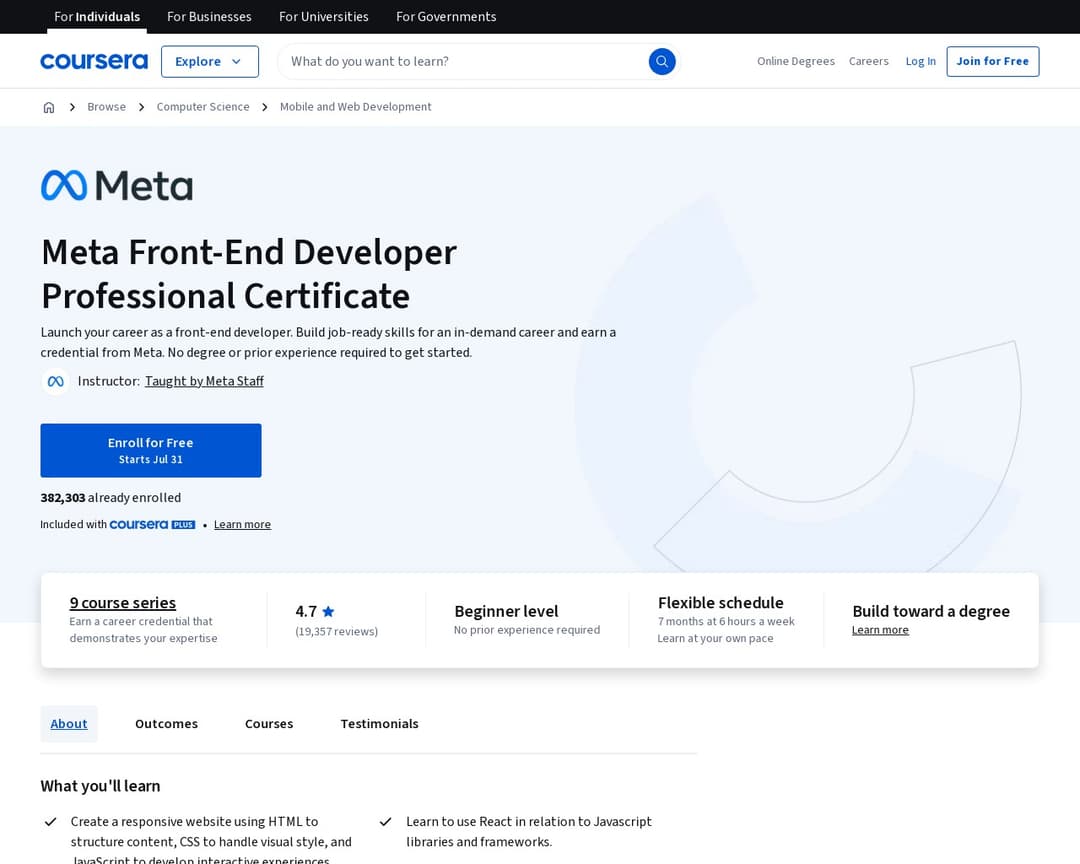Click '7 months at 6 hours a week' text
1080x864 pixels.
click(726, 621)
